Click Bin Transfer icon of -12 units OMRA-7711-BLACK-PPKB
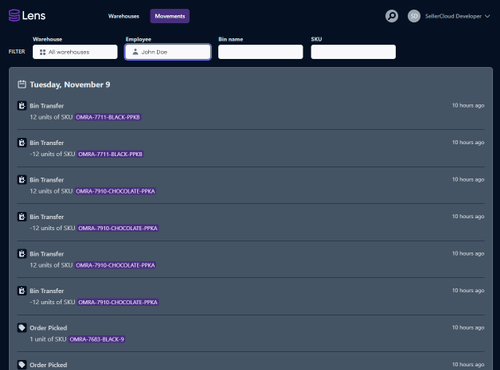The height and width of the screenshot is (370, 500). [x=22, y=143]
